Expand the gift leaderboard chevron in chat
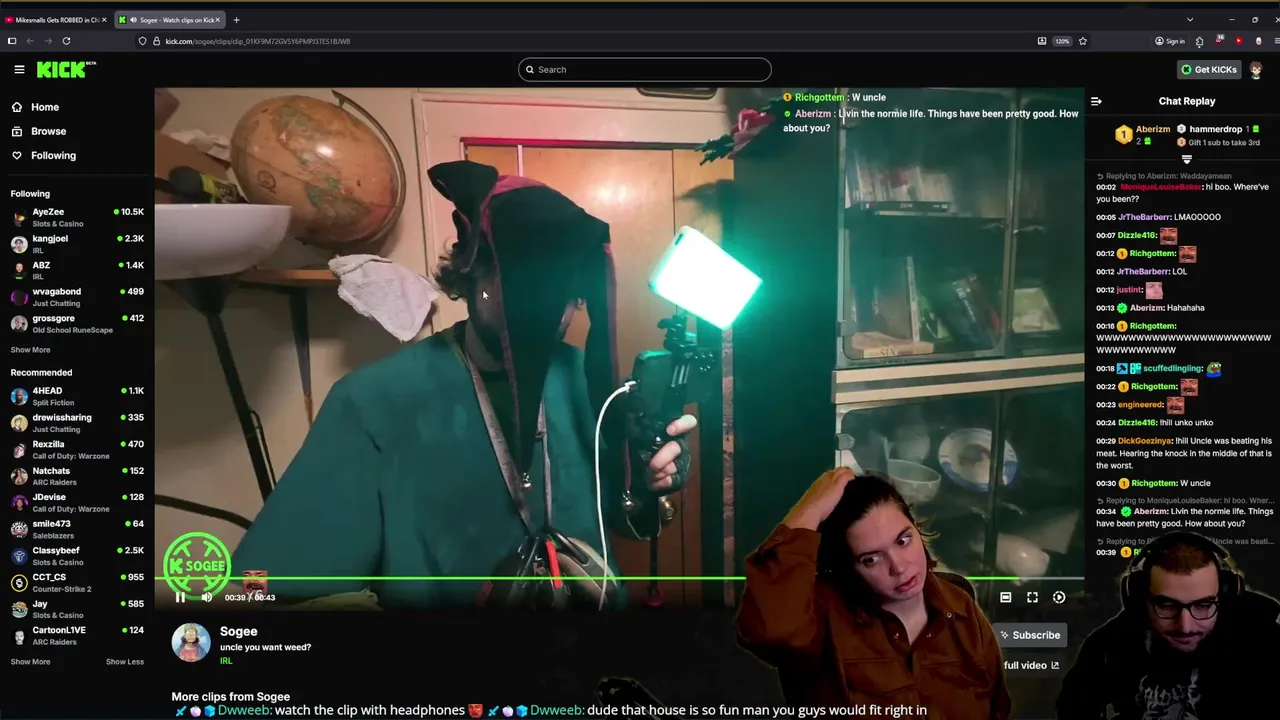 (x=1187, y=160)
